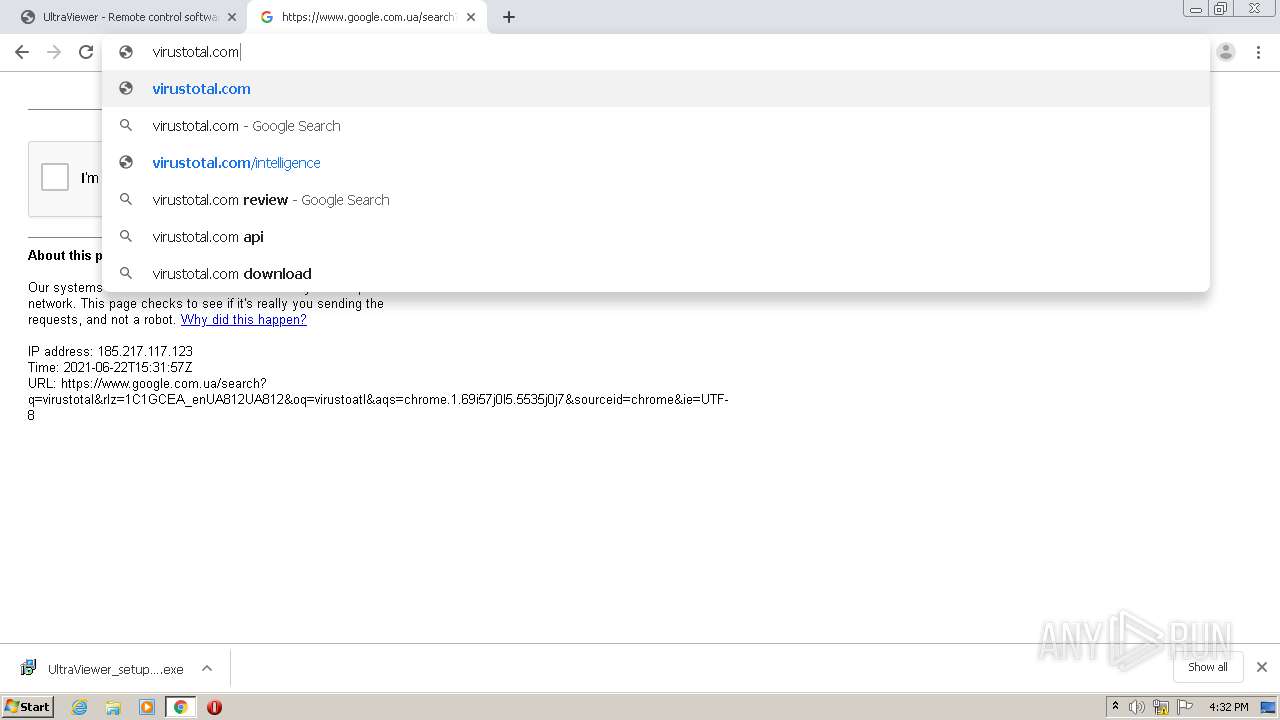Image resolution: width=1280 pixels, height=720 pixels.
Task: Choose 'virustotal.com api' suggestion
Action: point(655,237)
